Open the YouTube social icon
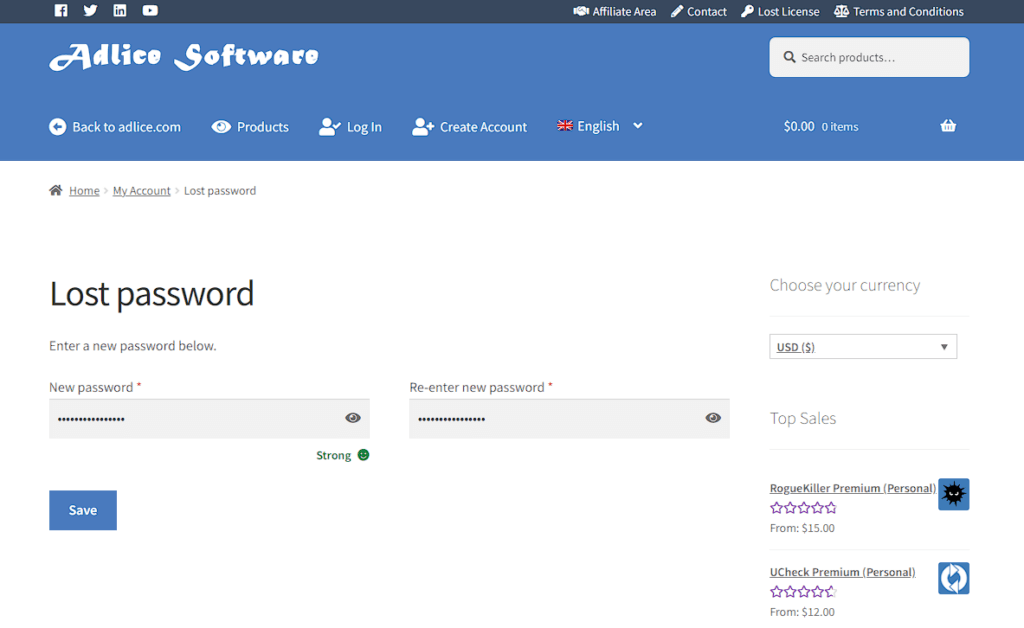1024x628 pixels. [150, 11]
